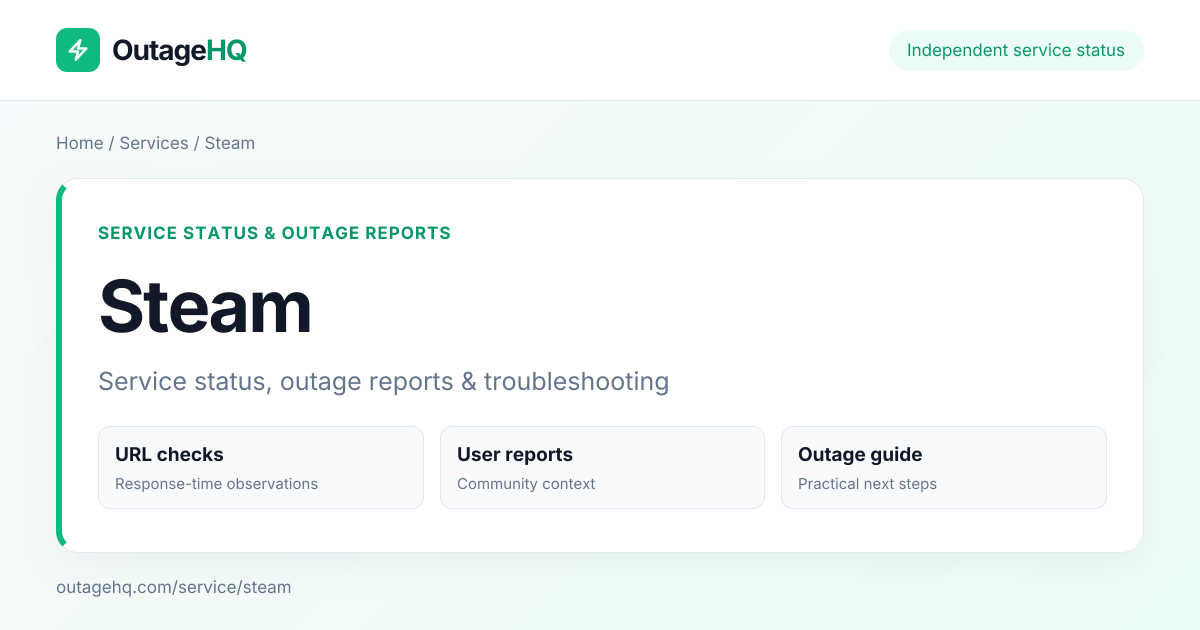This screenshot has width=1200, height=630.
Task: Select Steam in the breadcrumb
Action: point(230,143)
